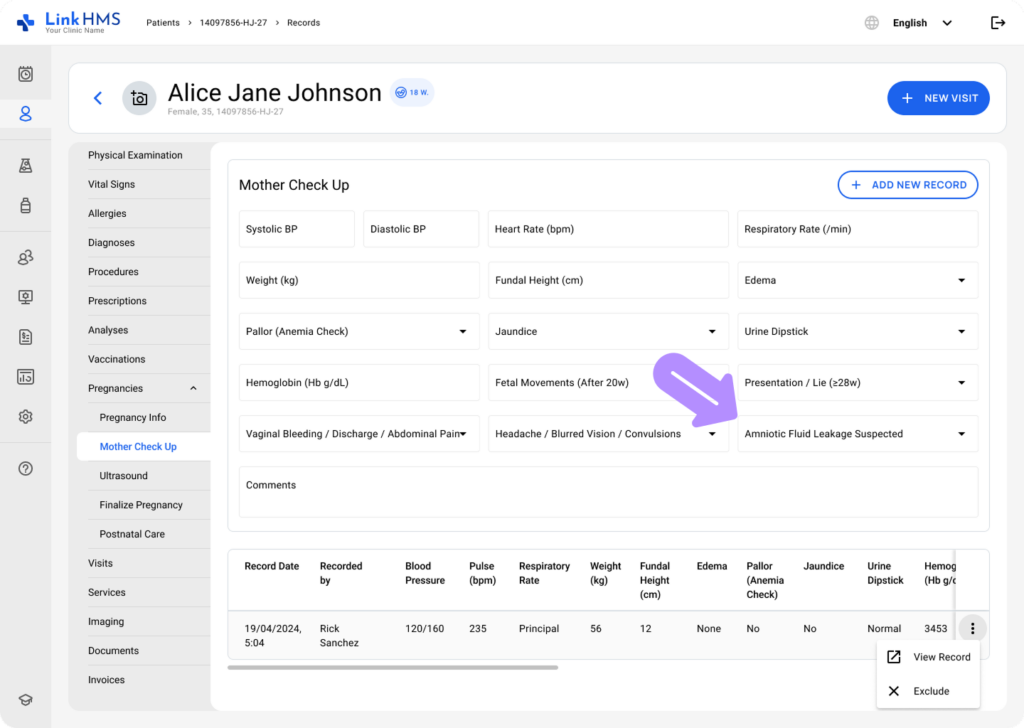This screenshot has width=1024, height=728.
Task: Click the Add New Record button
Action: pyautogui.click(x=907, y=185)
